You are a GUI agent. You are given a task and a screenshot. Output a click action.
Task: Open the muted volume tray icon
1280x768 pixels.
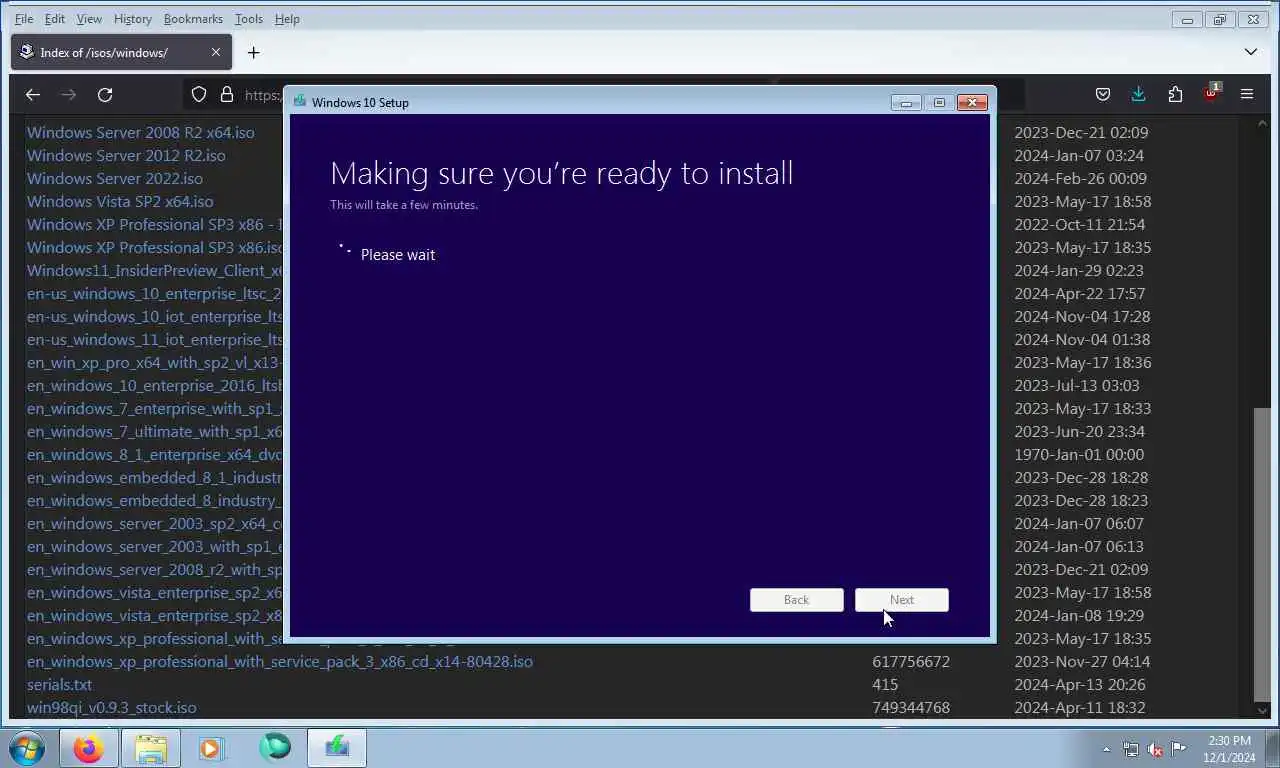pos(1155,749)
